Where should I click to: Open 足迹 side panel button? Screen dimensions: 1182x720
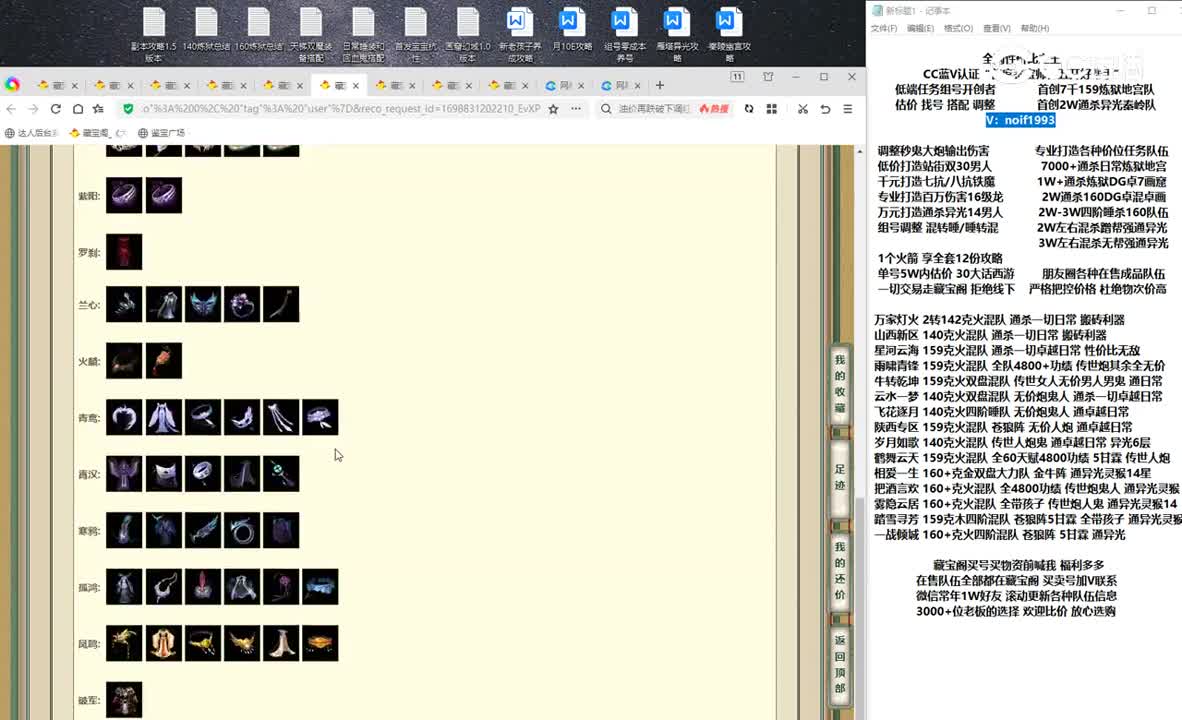pyautogui.click(x=840, y=476)
